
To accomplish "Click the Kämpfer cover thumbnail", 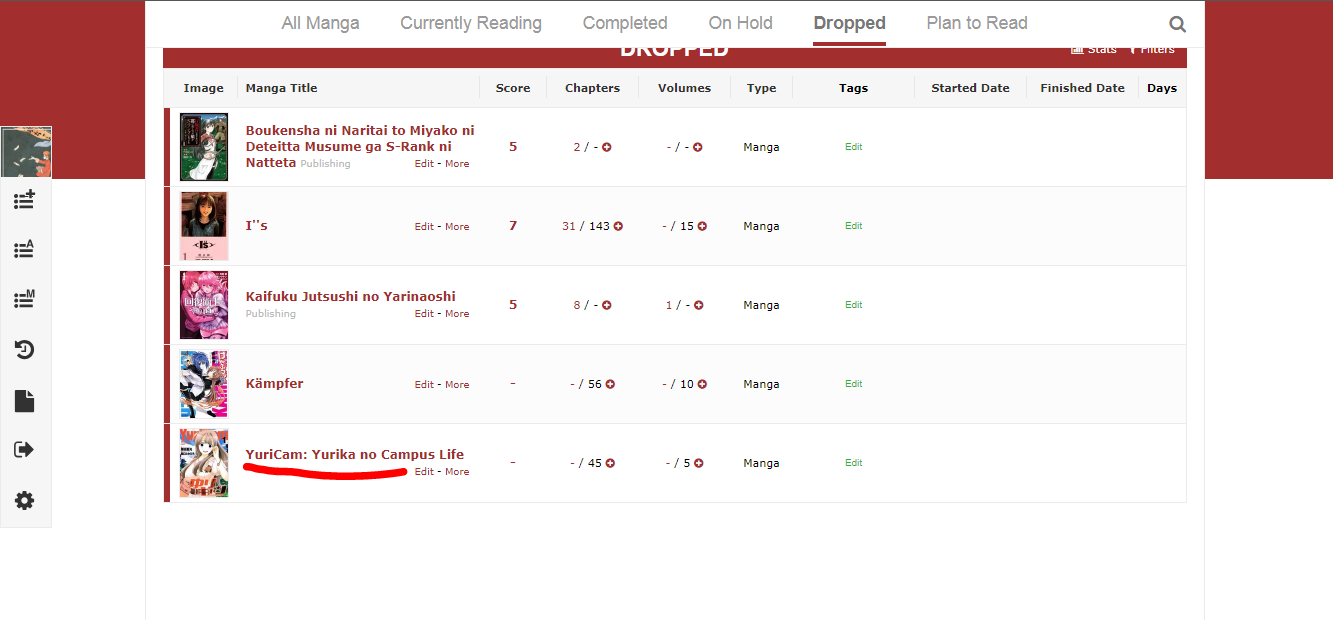I will pos(204,384).
